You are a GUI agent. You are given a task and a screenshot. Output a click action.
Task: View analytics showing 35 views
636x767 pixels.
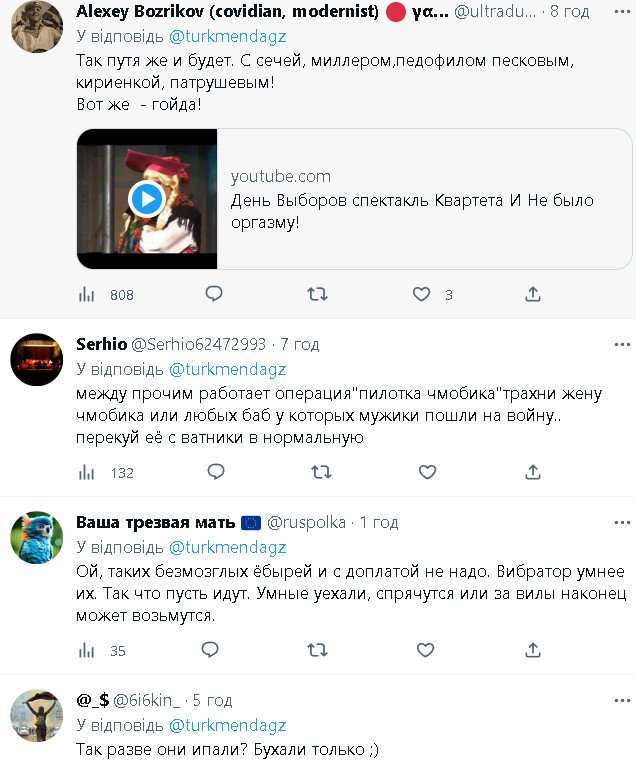click(x=88, y=651)
